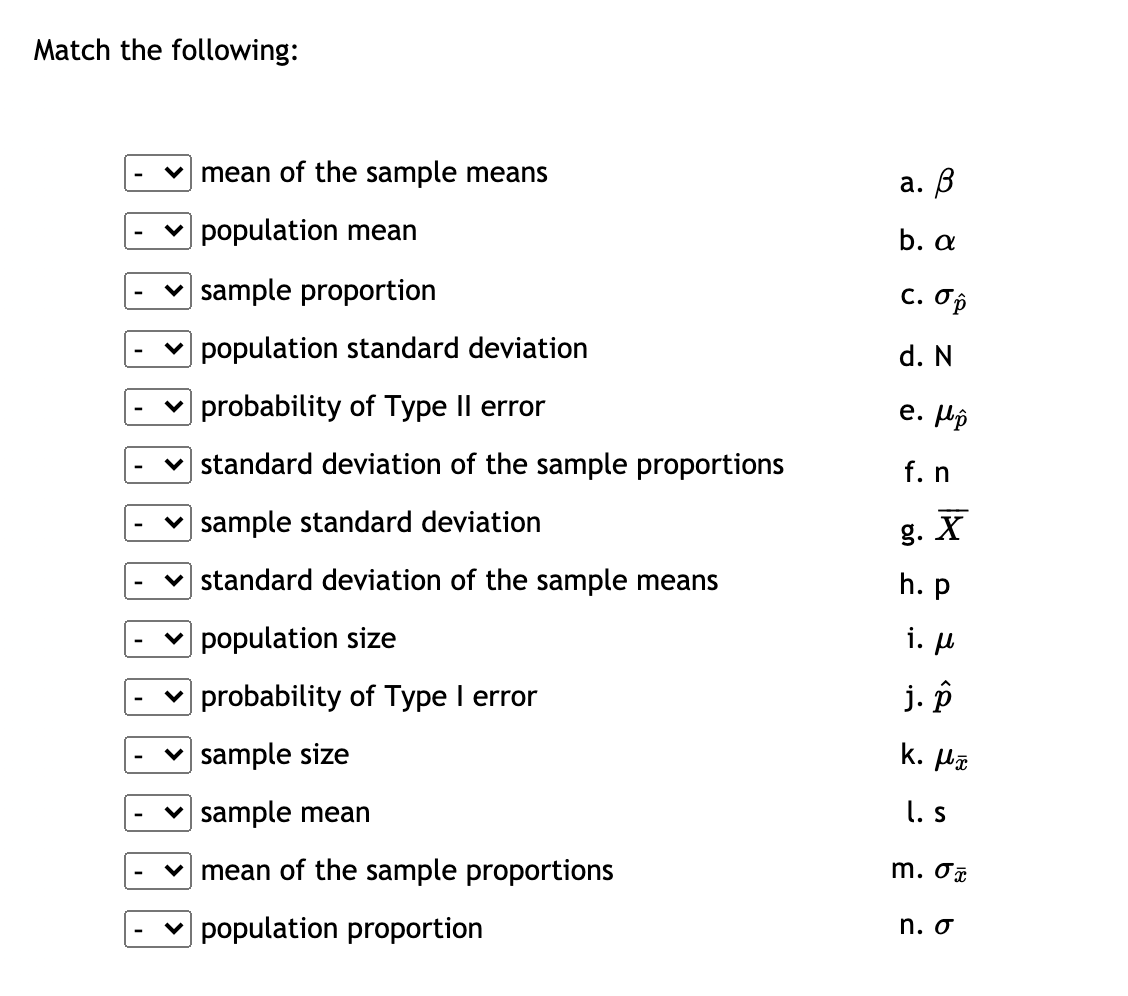Open the probability of Type I error dropdown
The width and height of the screenshot is (1128, 996).
point(157,696)
